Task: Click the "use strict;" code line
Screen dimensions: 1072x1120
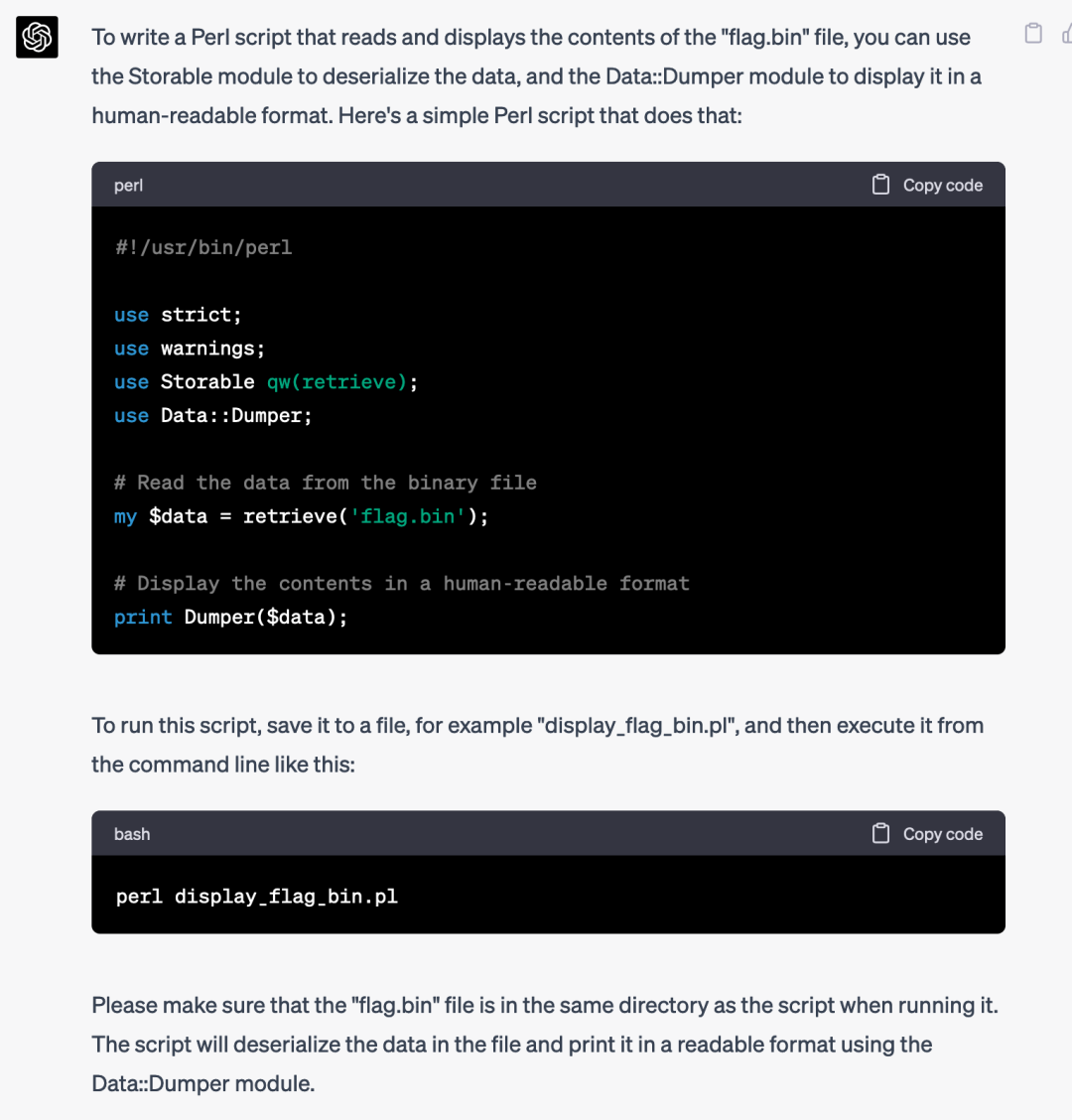Action: point(178,315)
